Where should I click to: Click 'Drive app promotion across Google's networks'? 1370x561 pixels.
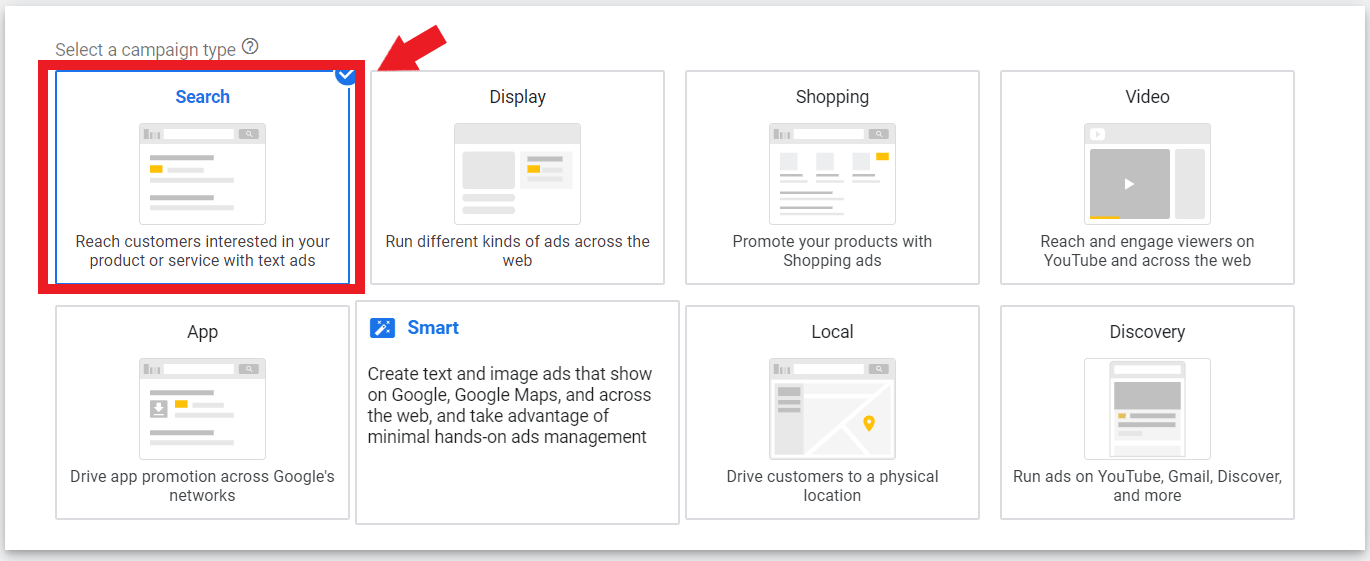point(202,486)
